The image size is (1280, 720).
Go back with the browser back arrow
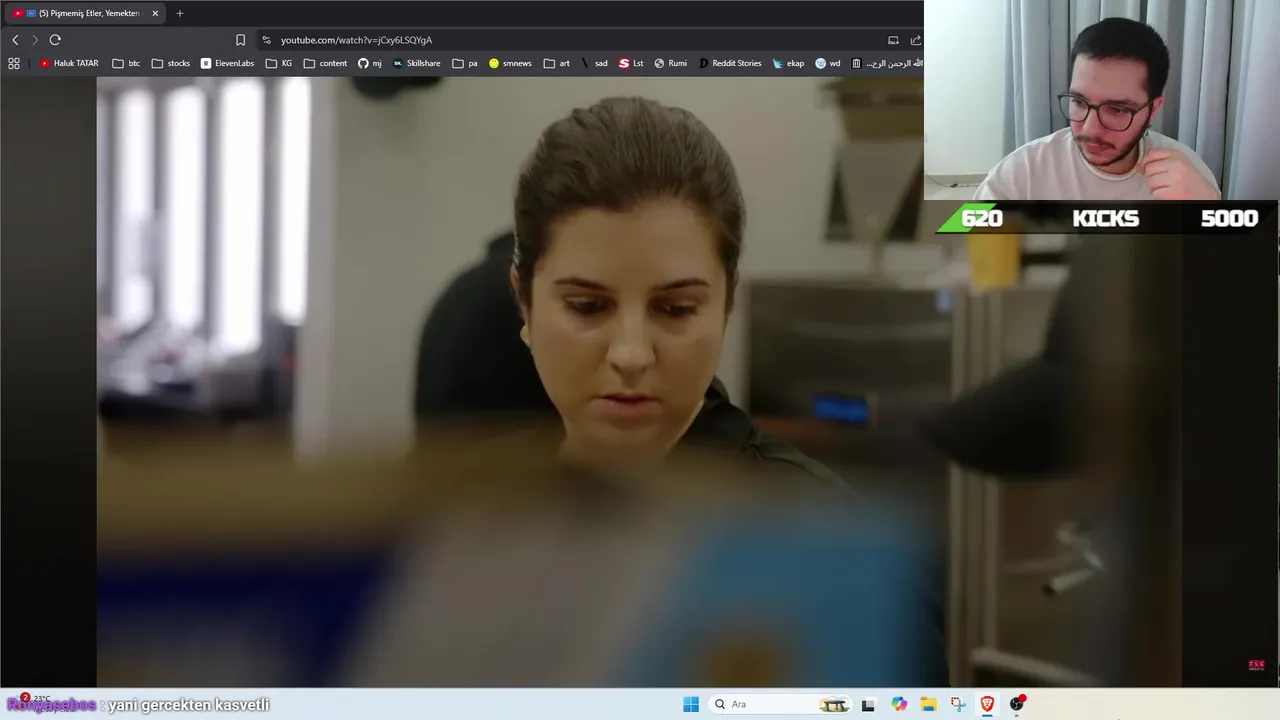(x=15, y=40)
